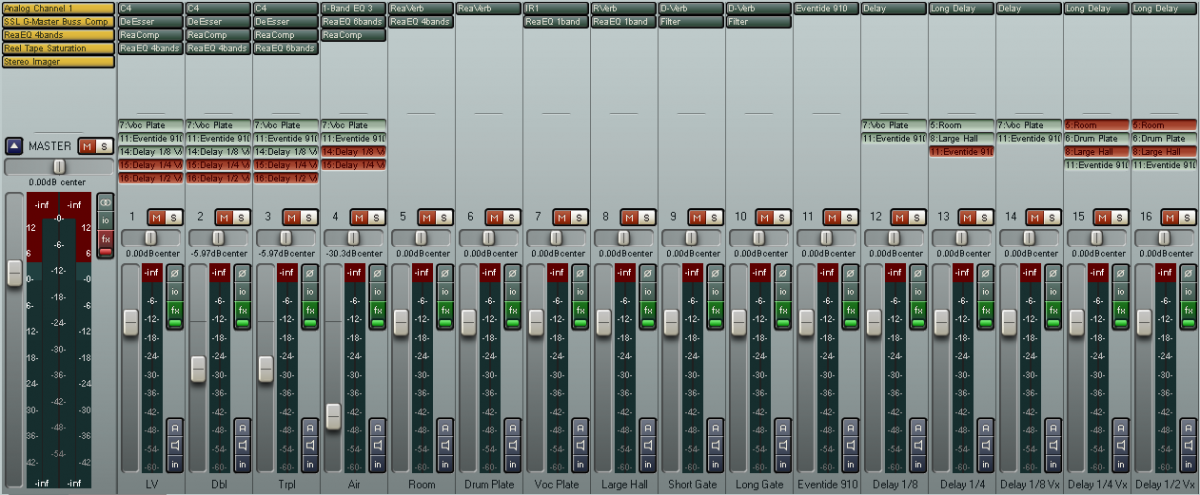Open input 'in' menu on Long Gate track

coord(782,463)
